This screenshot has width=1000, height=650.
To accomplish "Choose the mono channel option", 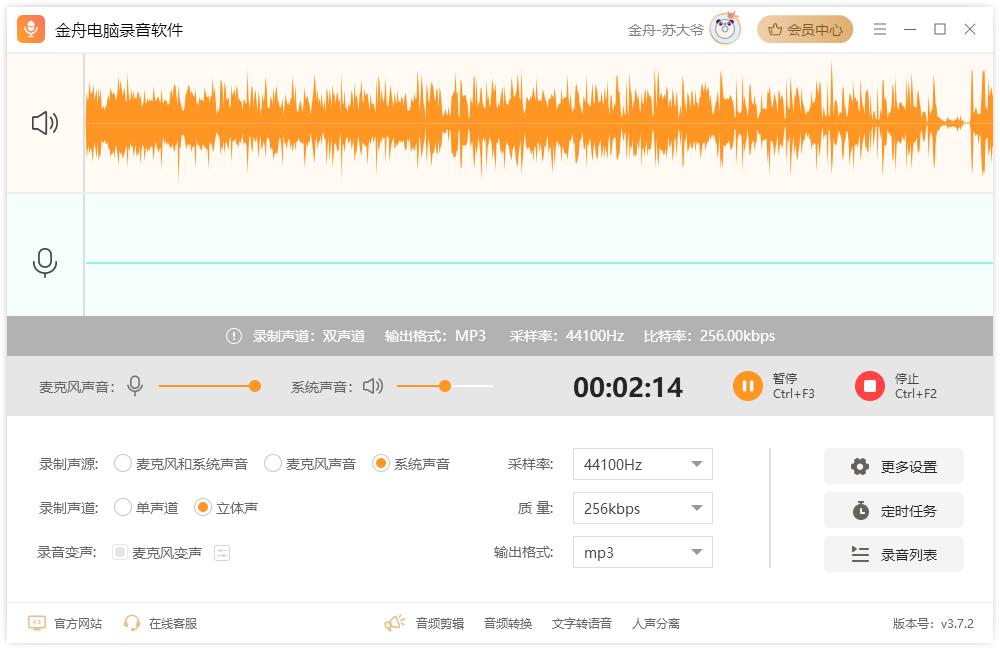I will click(123, 507).
